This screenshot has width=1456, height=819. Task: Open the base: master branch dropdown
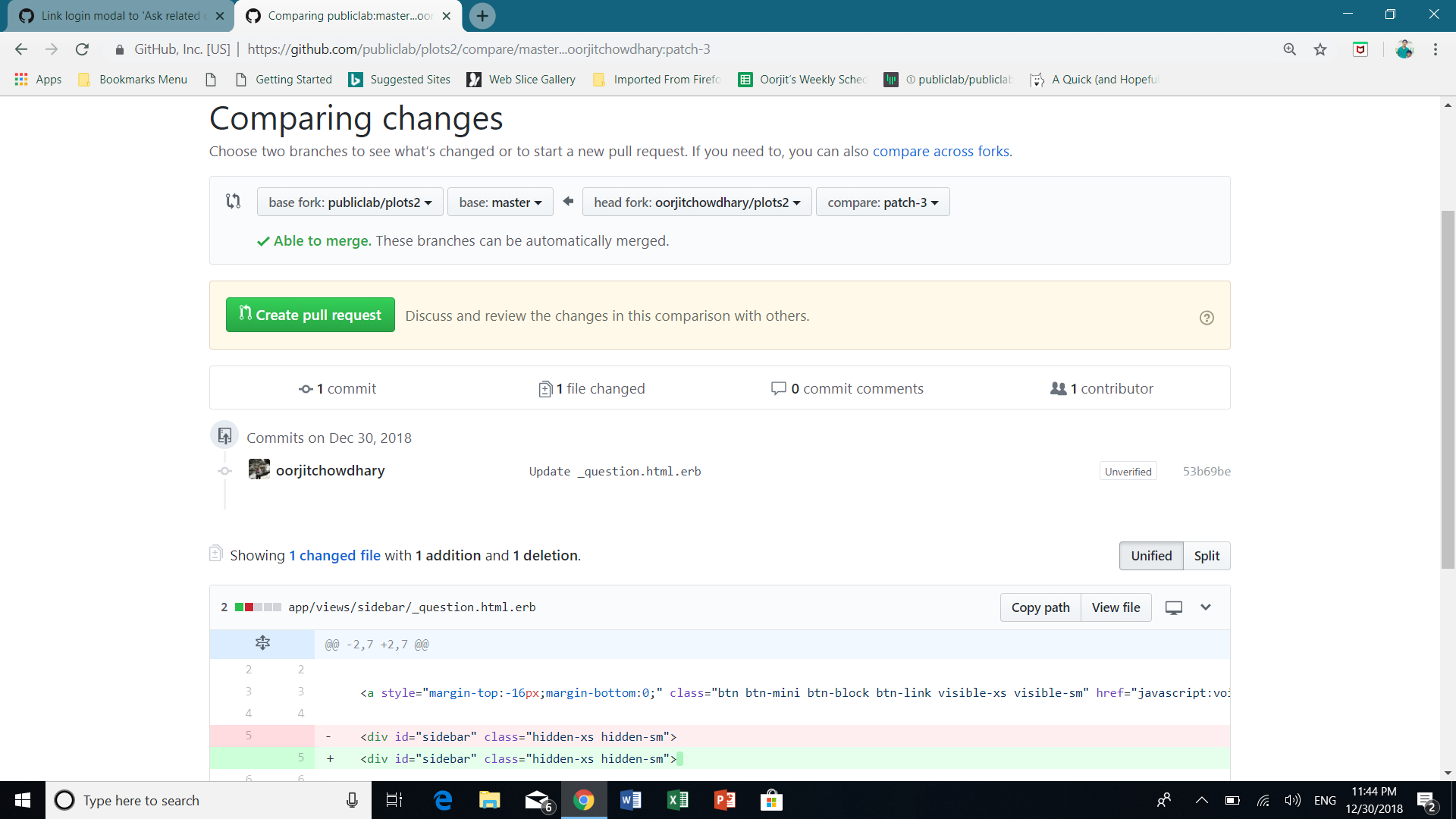point(500,202)
